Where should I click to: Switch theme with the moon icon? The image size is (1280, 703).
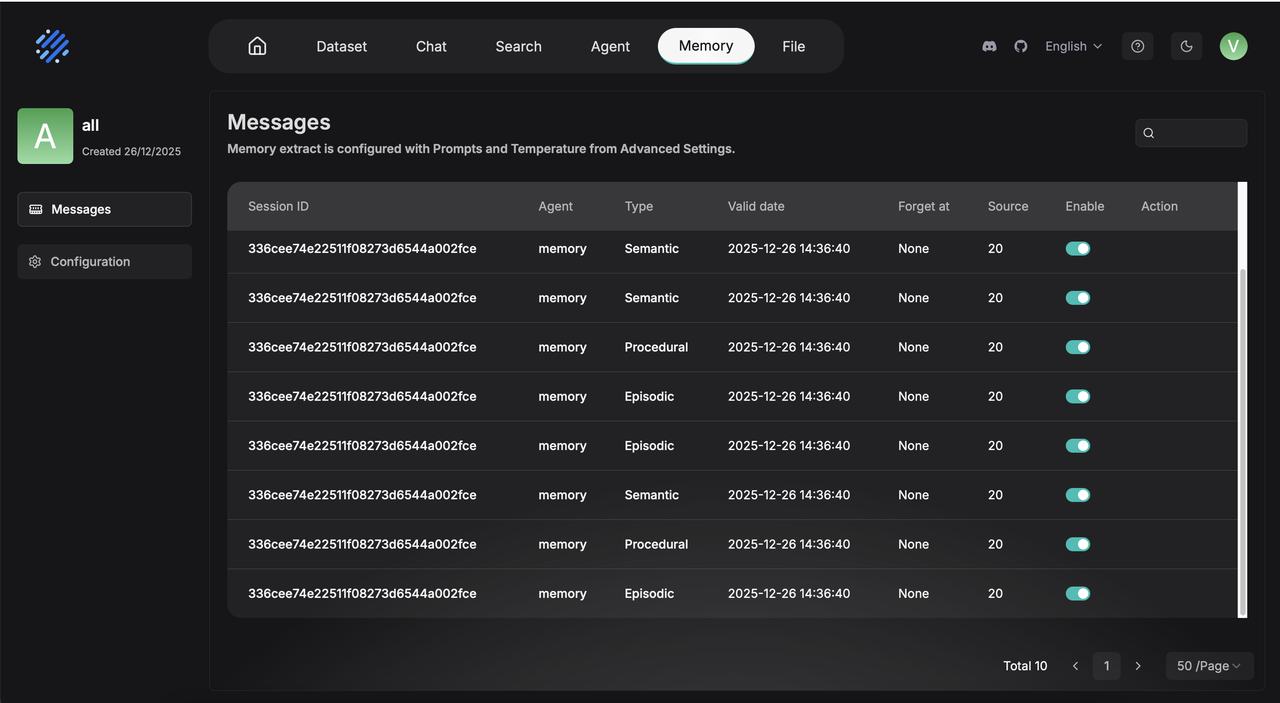click(1186, 46)
